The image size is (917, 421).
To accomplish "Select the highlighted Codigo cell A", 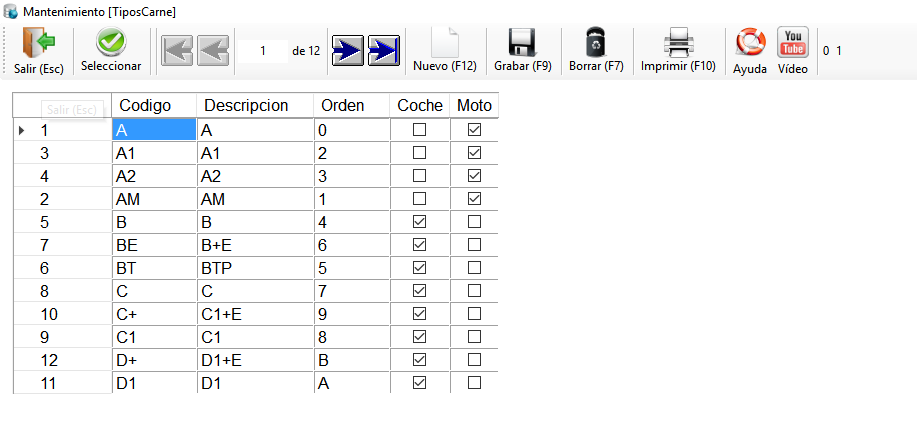I will coord(154,130).
